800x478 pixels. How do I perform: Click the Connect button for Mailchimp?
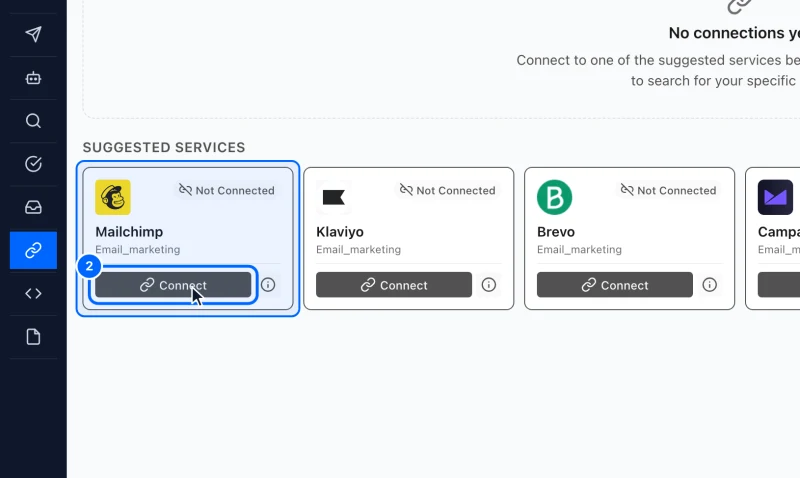(173, 285)
